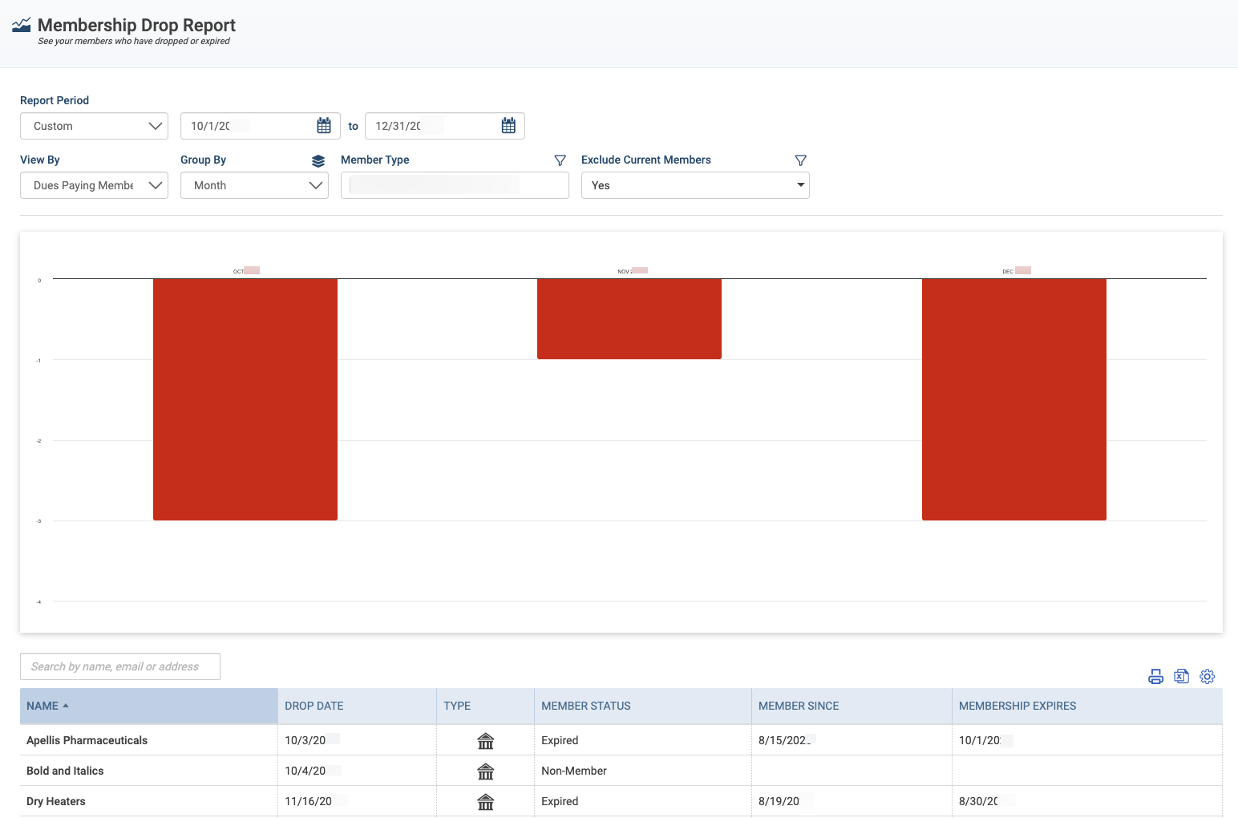The image size is (1238, 818).
Task: Open the Apellis Pharmaceuticals member record
Action: click(87, 741)
